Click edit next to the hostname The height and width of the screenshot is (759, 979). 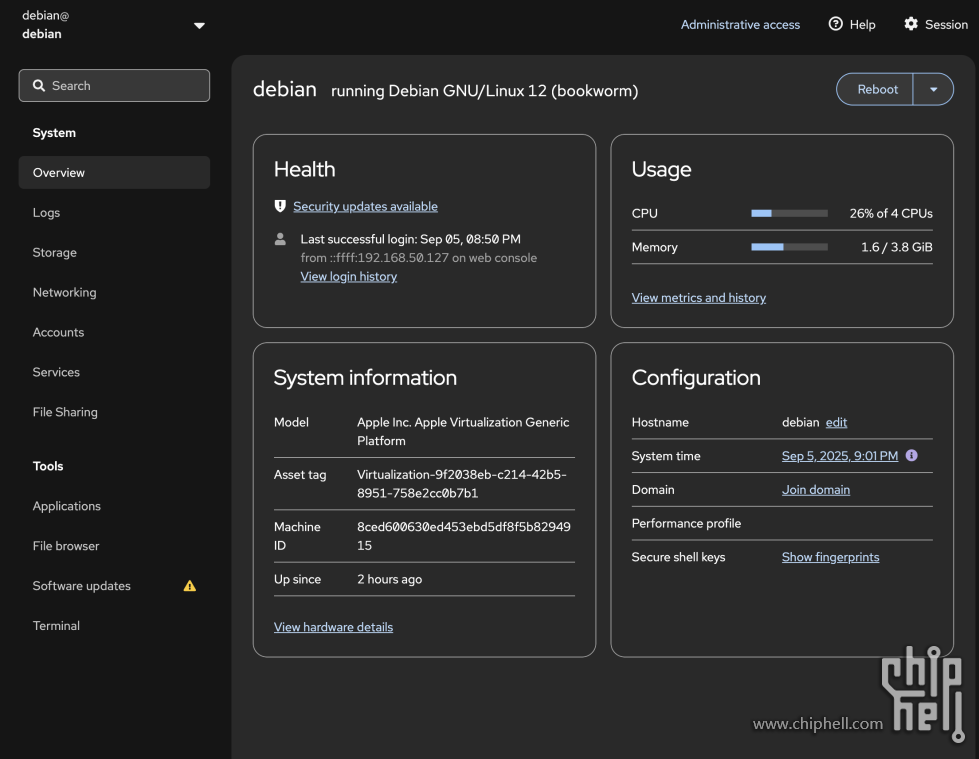point(836,423)
